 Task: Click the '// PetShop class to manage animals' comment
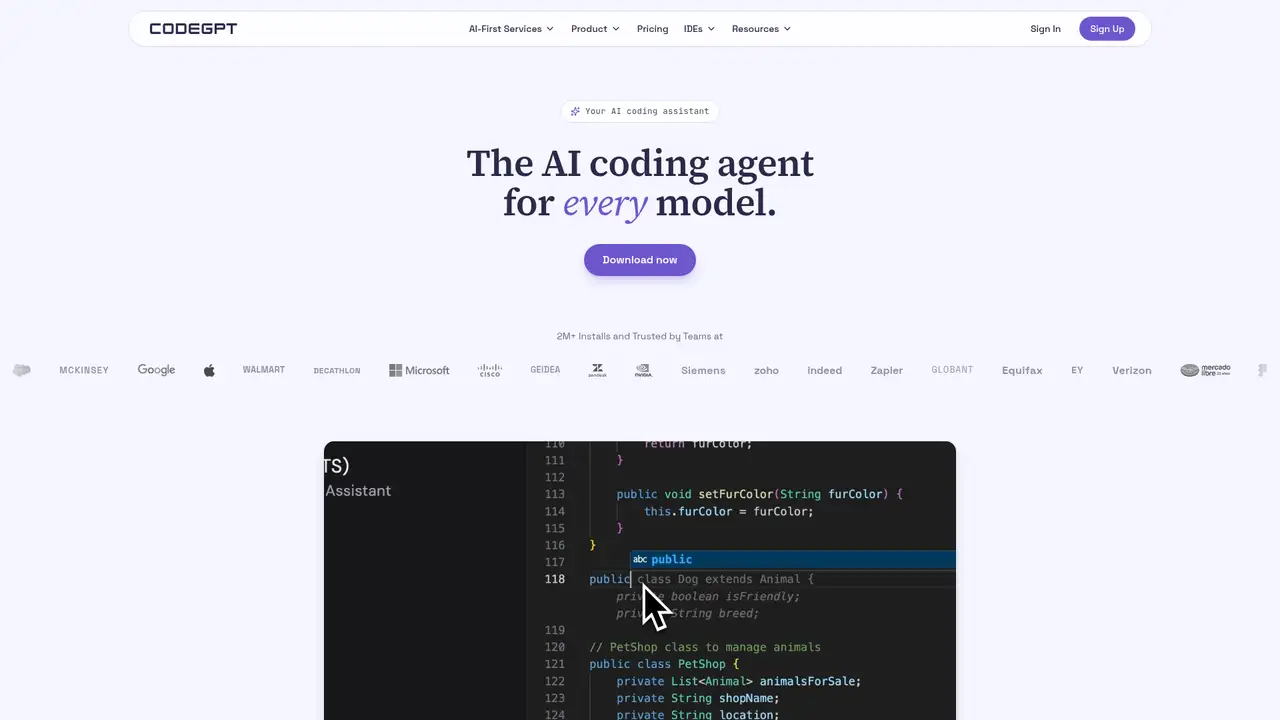pos(705,647)
